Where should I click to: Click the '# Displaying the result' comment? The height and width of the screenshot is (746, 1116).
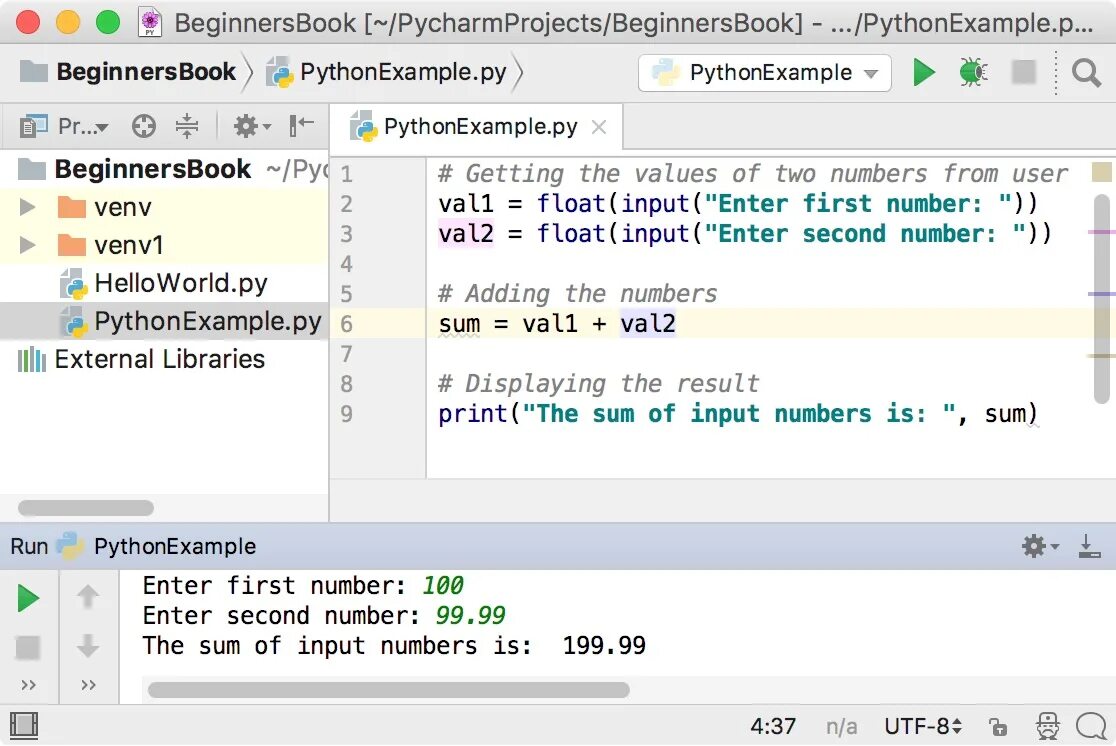[599, 384]
